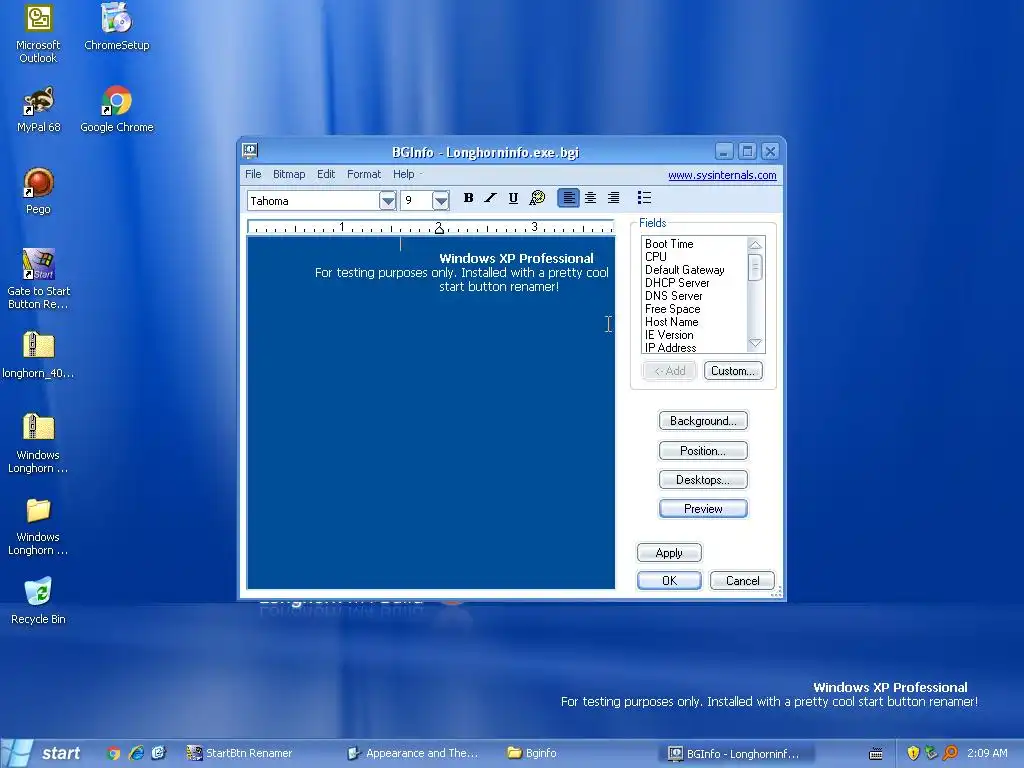Click the security shield tray icon
The image size is (1024, 768).
(913, 754)
